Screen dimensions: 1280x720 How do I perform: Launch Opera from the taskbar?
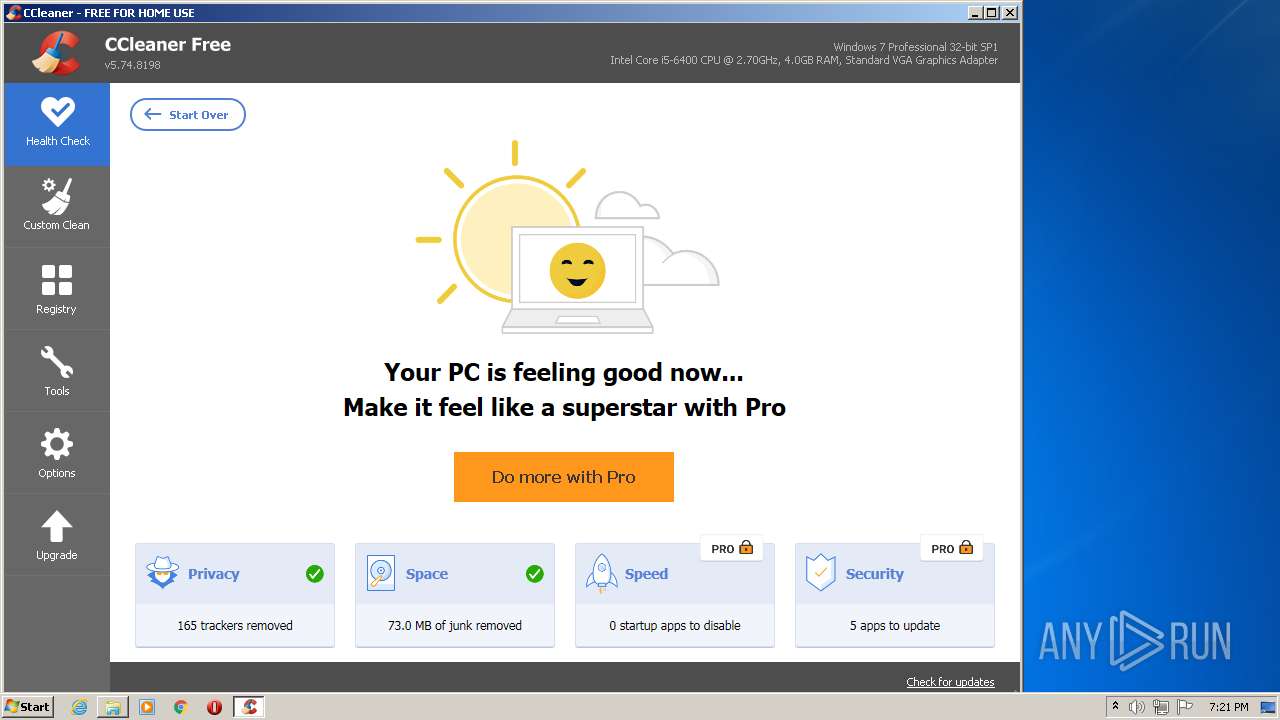[214, 707]
